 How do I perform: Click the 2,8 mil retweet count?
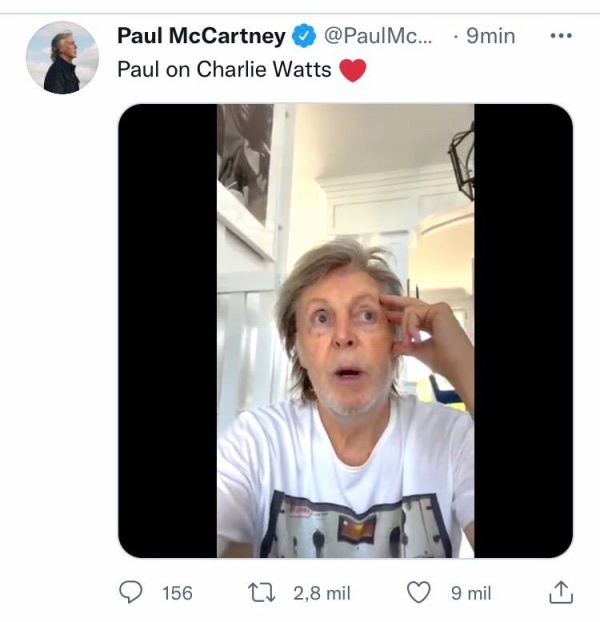click(x=321, y=593)
